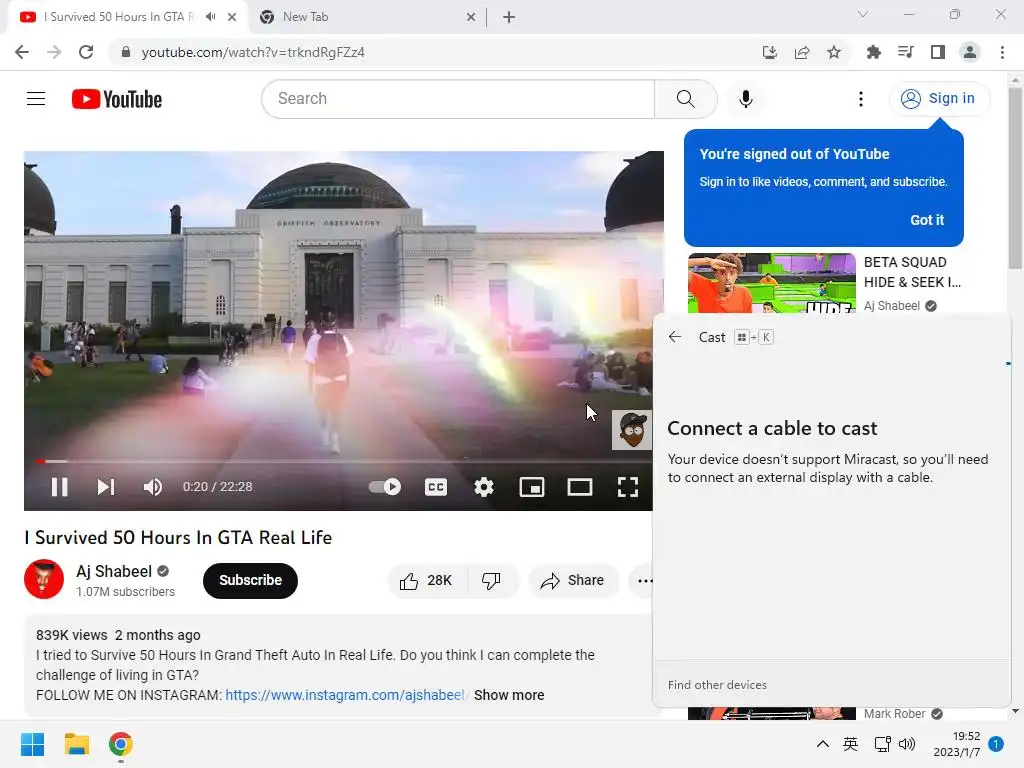Enter full screen video mode
Screen dimensions: 1024x768
[x=628, y=487]
